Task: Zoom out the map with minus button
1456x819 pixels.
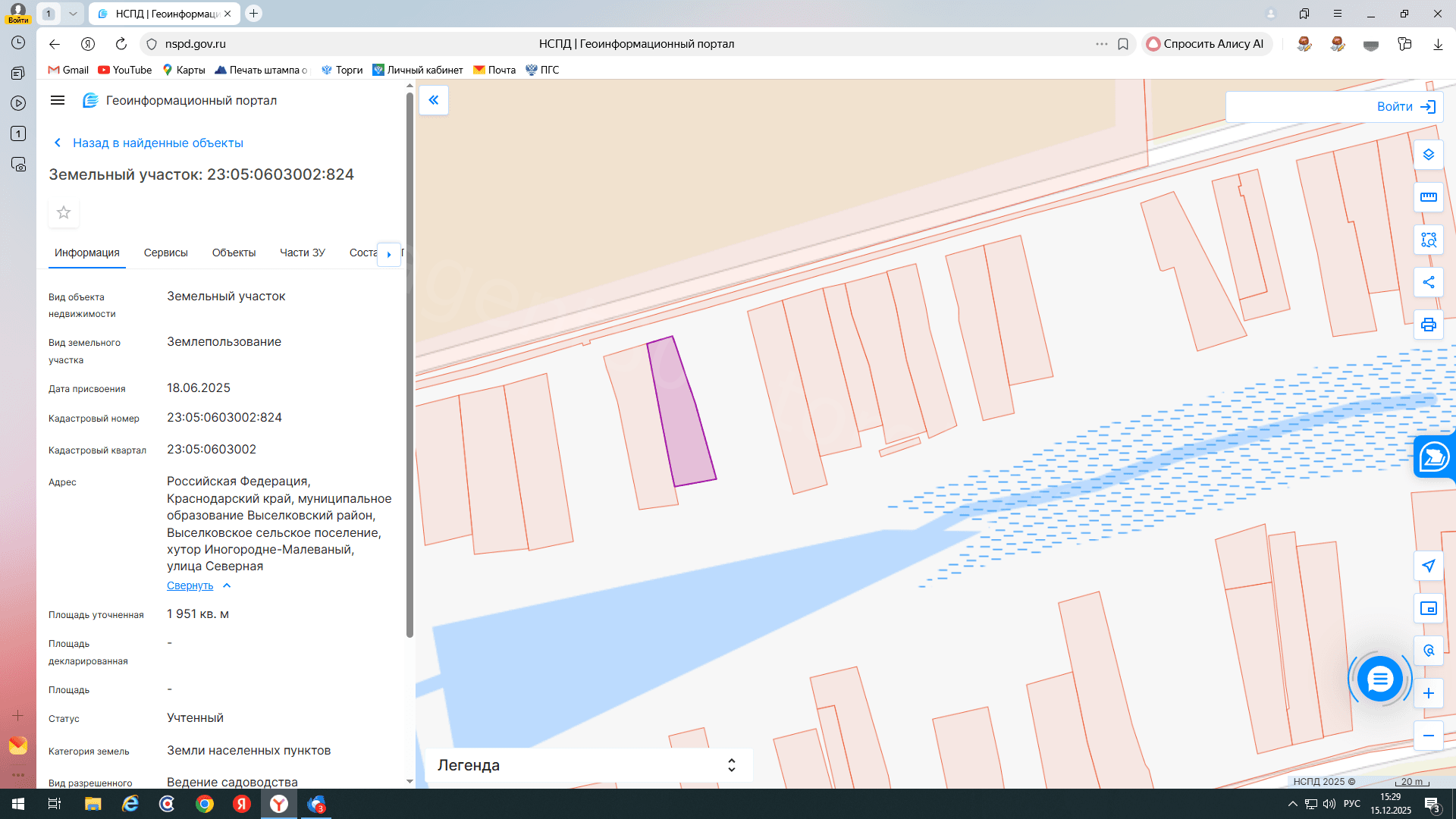Action: click(x=1428, y=736)
